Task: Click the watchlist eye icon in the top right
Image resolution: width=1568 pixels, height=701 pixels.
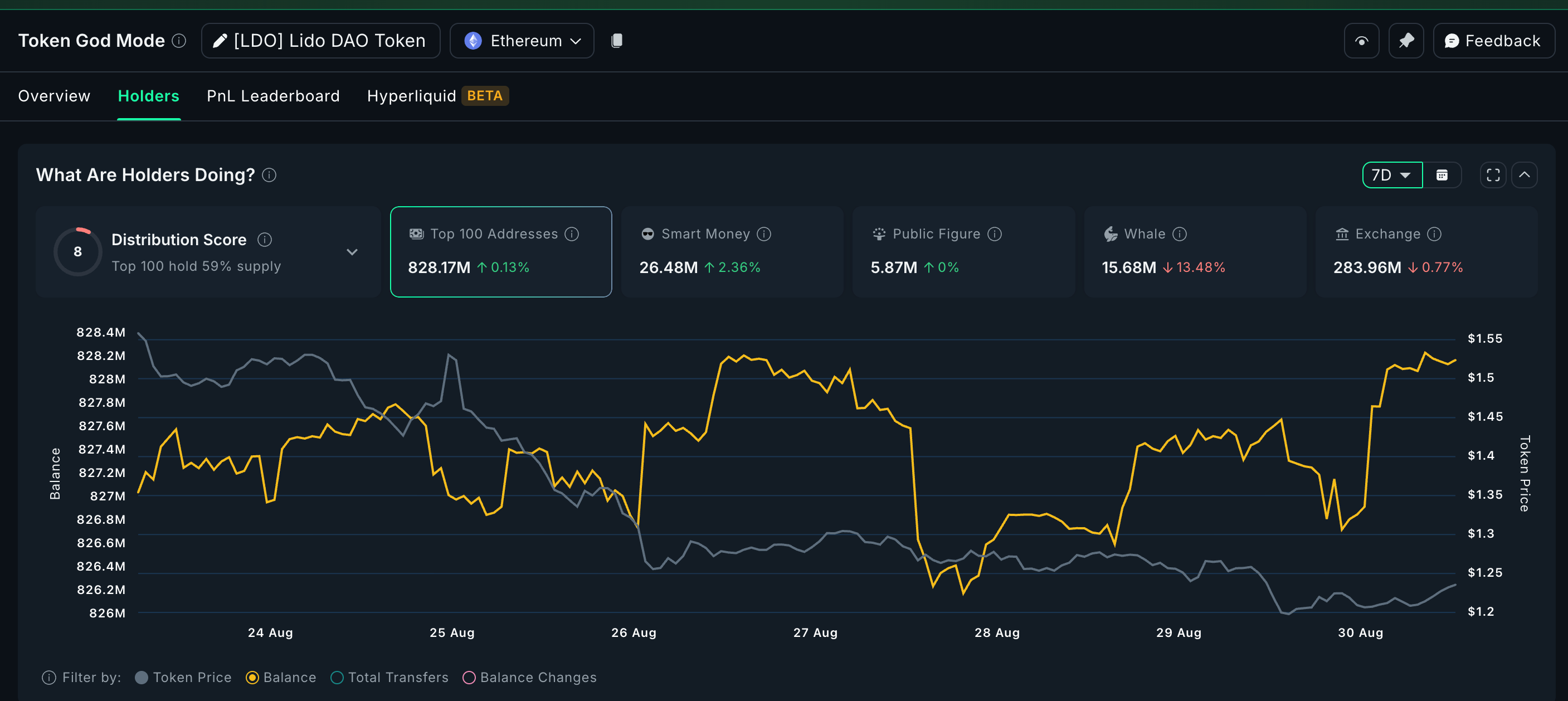Action: (1361, 40)
